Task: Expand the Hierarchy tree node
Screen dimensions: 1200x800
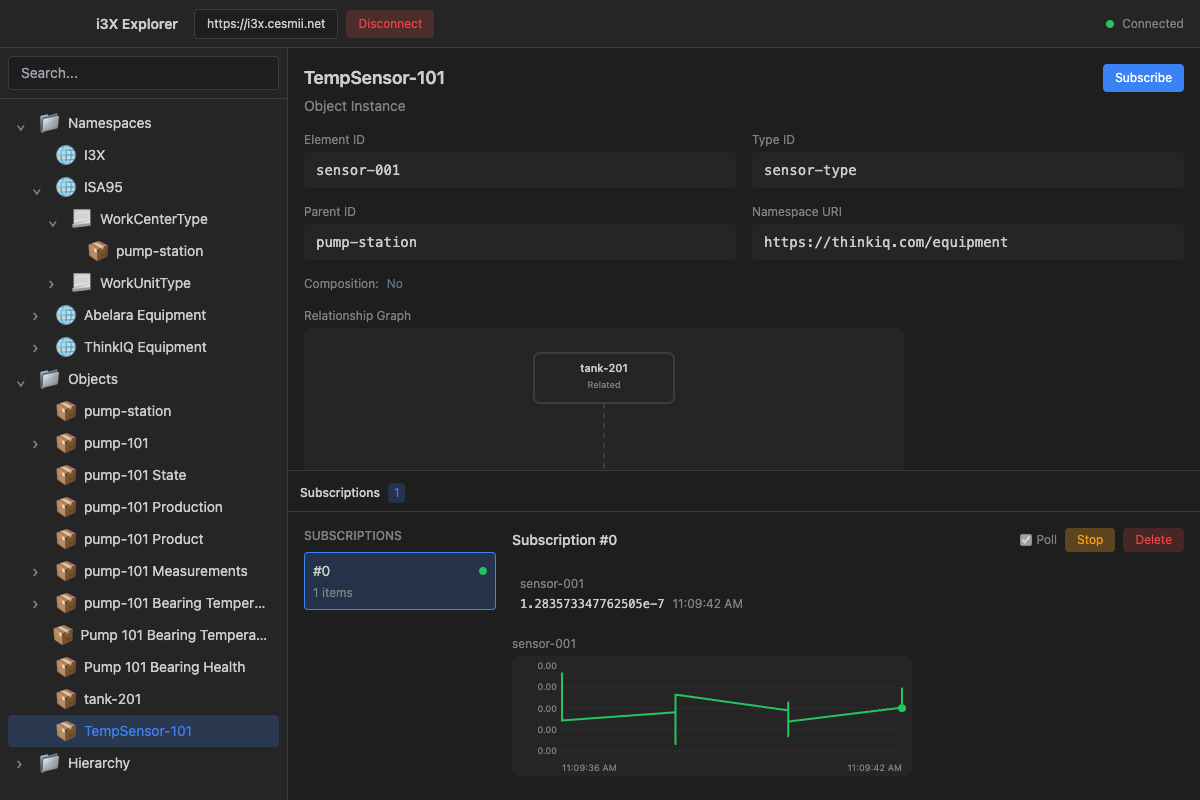Action: [20, 763]
